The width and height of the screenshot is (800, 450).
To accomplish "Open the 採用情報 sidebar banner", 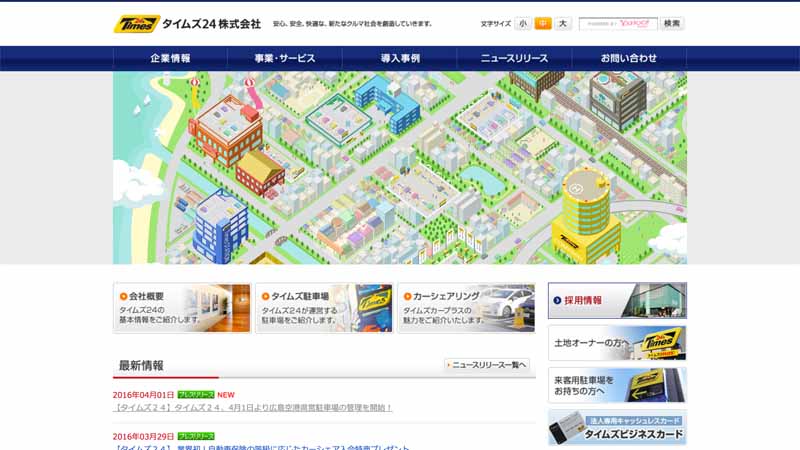I will [617, 301].
